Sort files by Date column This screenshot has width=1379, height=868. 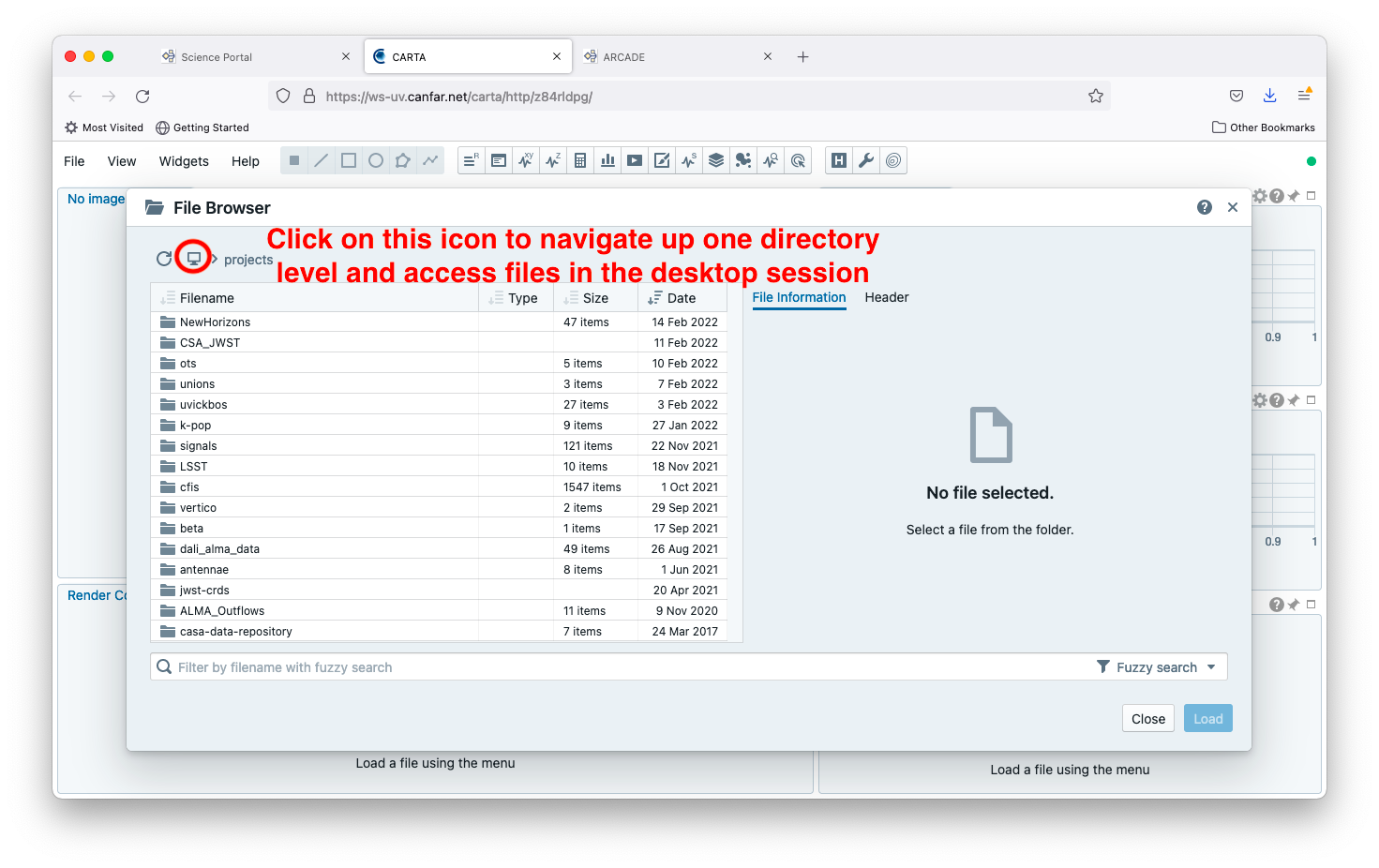(x=682, y=298)
